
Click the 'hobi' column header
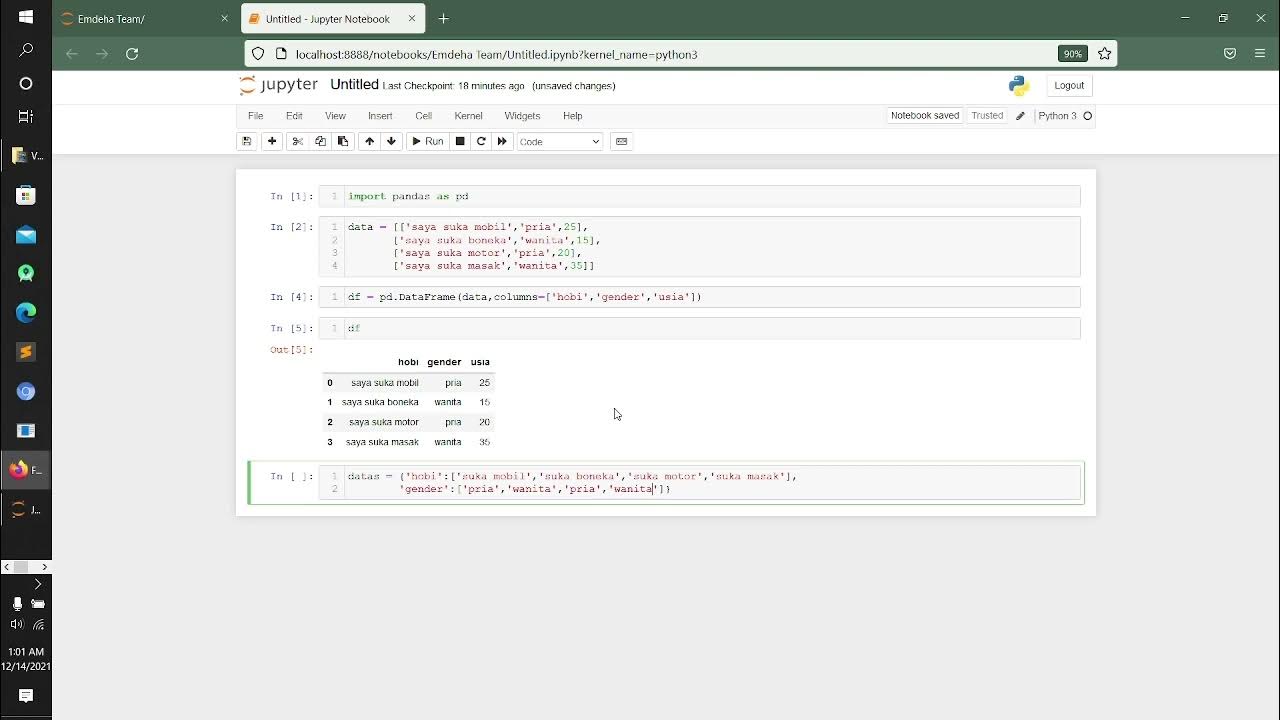coord(408,362)
